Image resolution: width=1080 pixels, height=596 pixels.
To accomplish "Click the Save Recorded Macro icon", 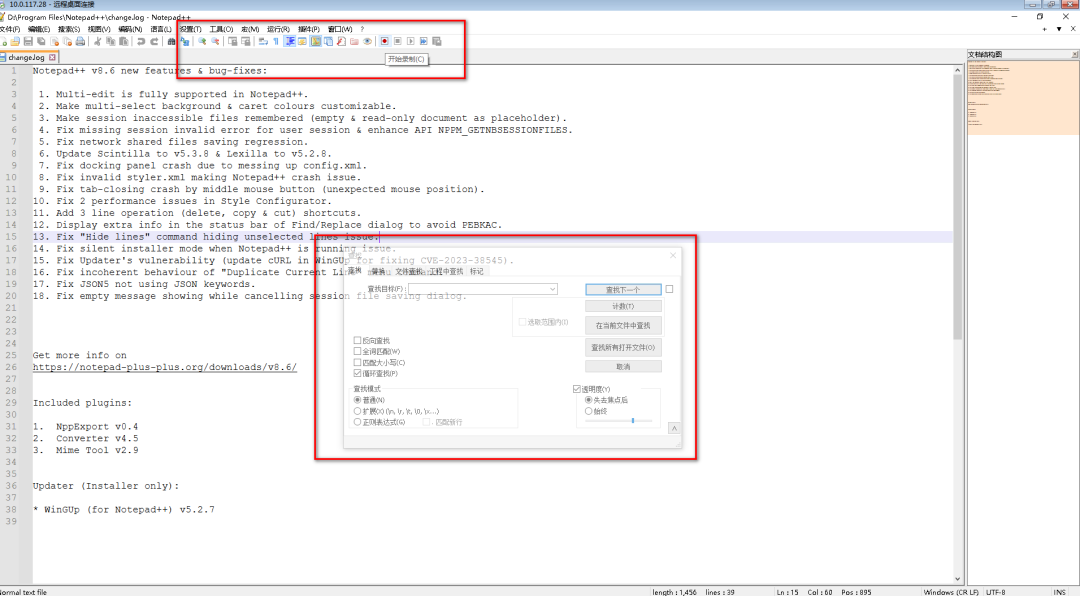I will 436,41.
